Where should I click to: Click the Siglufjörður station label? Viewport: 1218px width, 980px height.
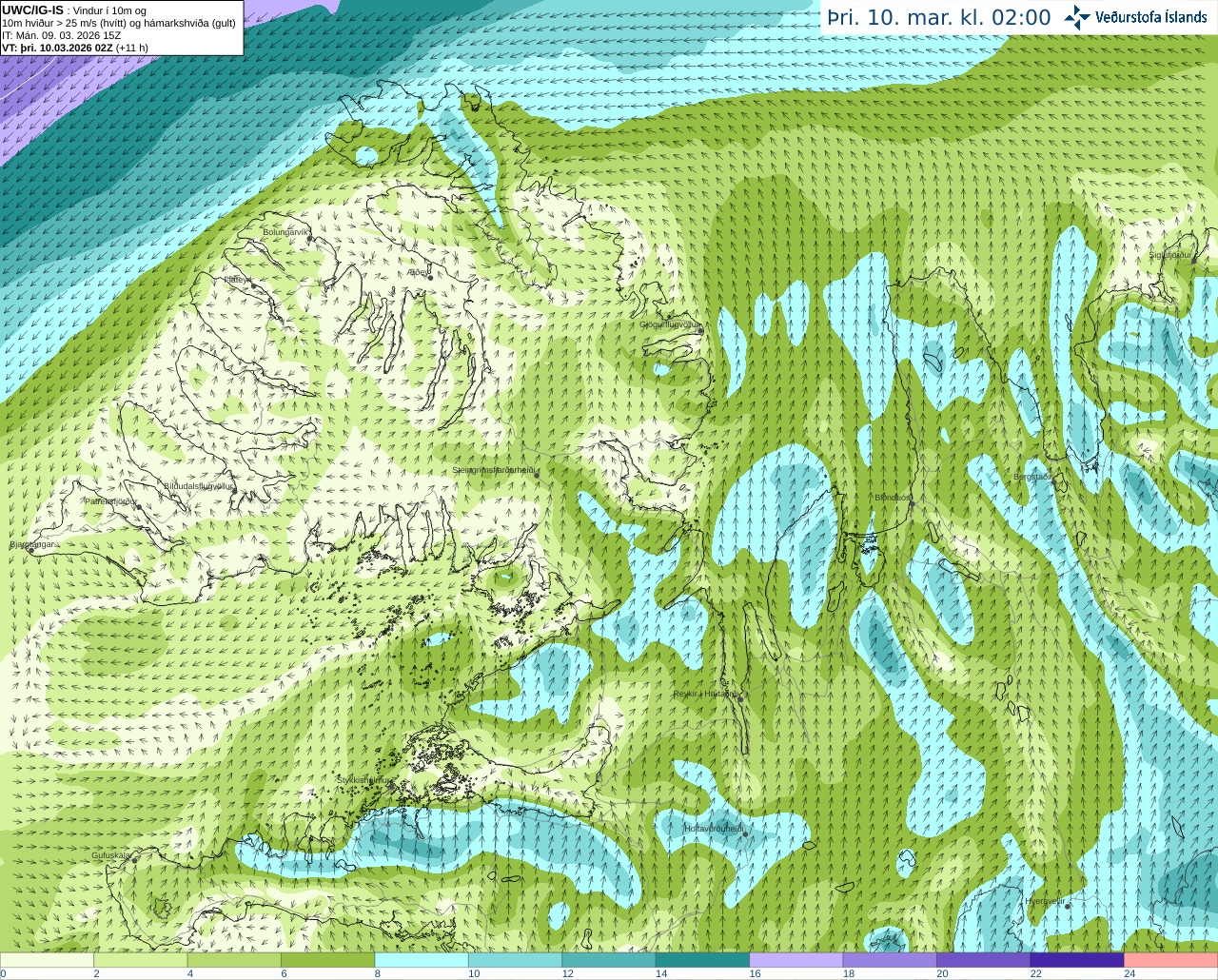pyautogui.click(x=1170, y=255)
